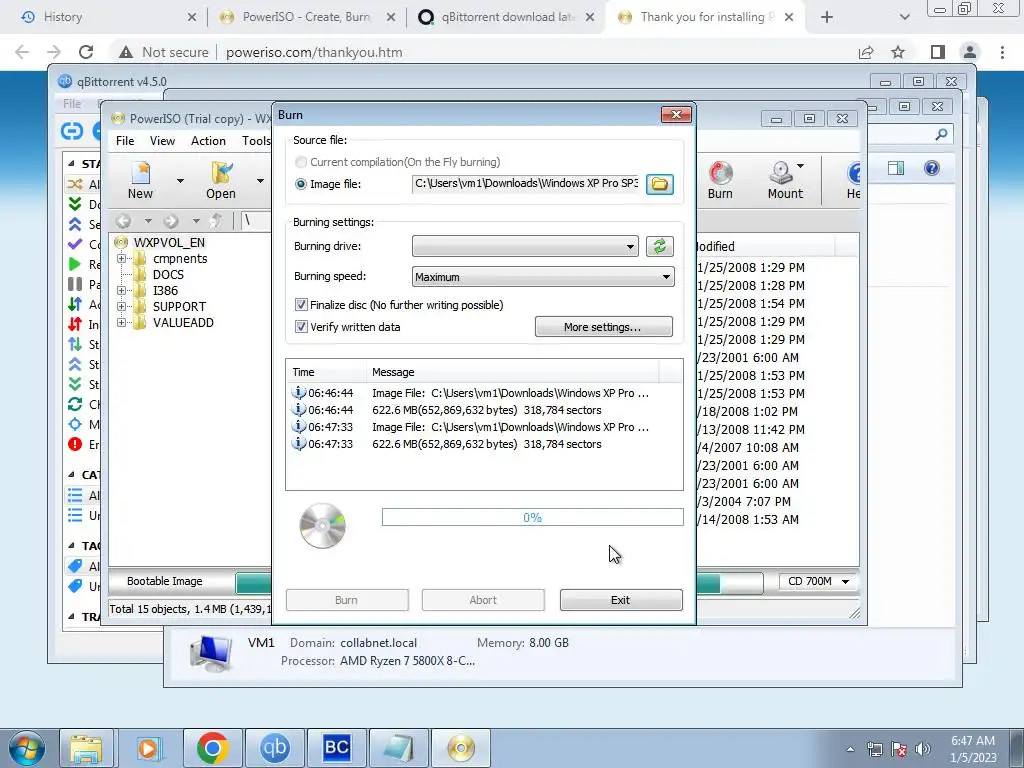The height and width of the screenshot is (768, 1024).
Task: Open the Windows Start menu
Action: click(x=26, y=748)
